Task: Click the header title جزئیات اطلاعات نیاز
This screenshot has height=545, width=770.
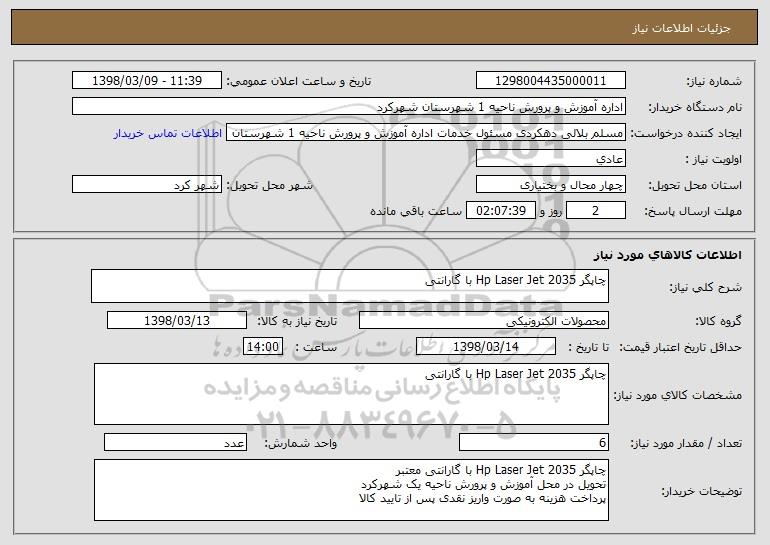Action: [x=681, y=28]
